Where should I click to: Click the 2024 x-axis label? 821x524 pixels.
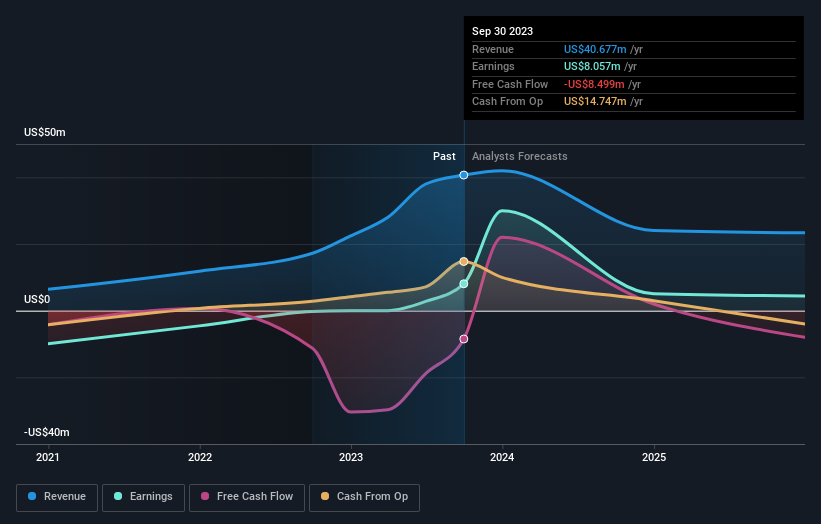(502, 458)
